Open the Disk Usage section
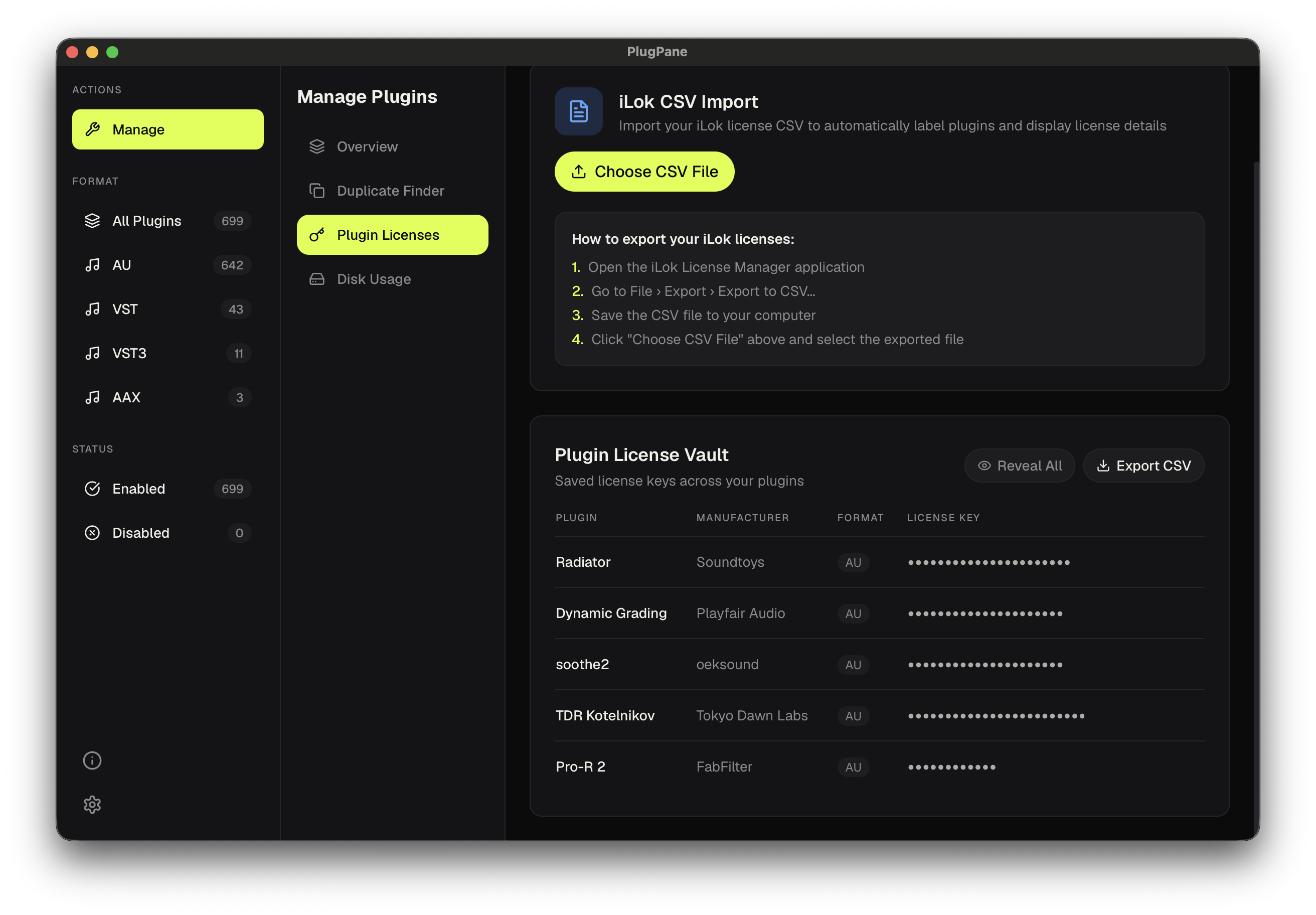Screen dimensions: 1316x915 pyautogui.click(x=393, y=279)
